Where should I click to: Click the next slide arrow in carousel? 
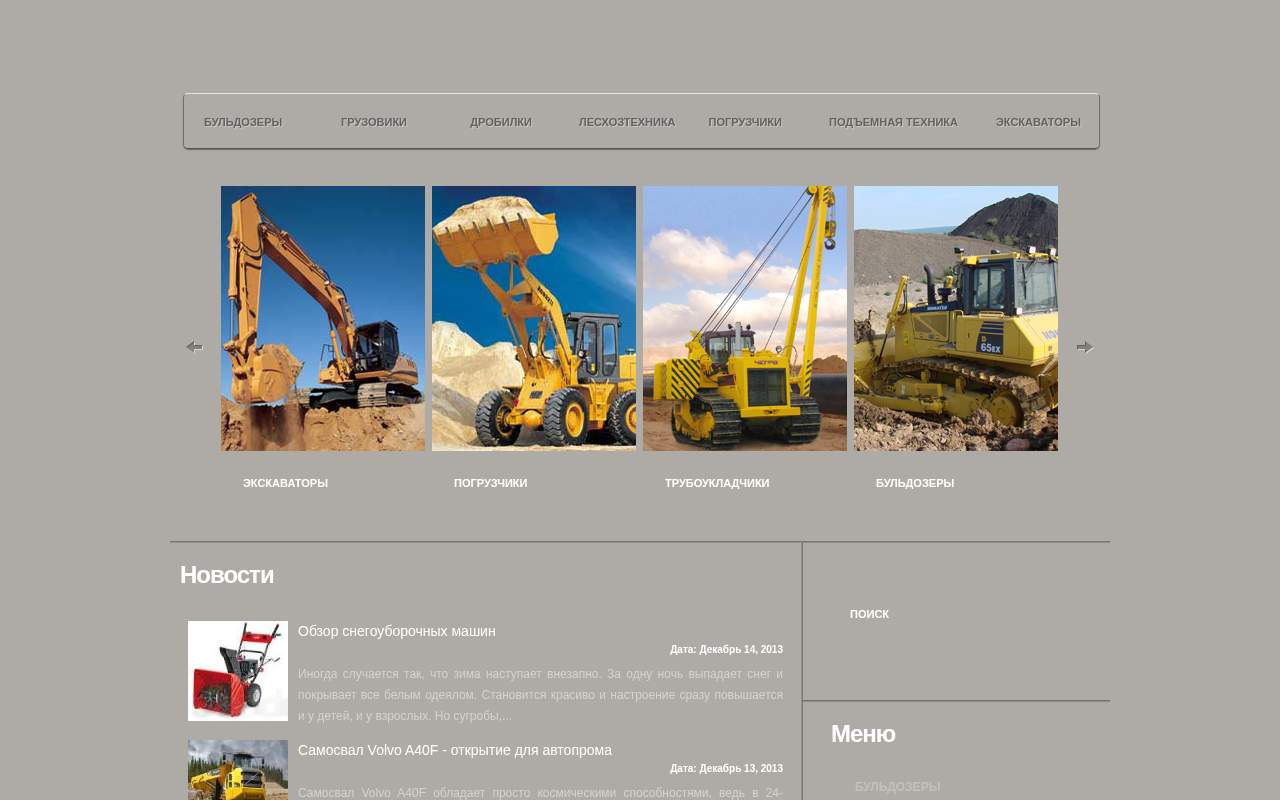click(x=1085, y=347)
